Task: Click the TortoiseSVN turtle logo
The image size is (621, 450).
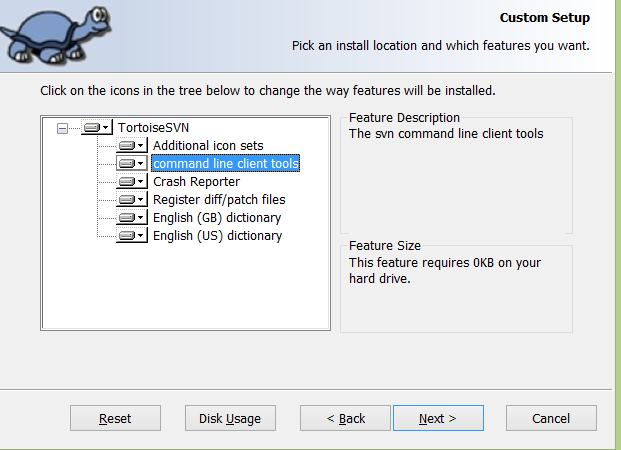Action: coord(55,32)
